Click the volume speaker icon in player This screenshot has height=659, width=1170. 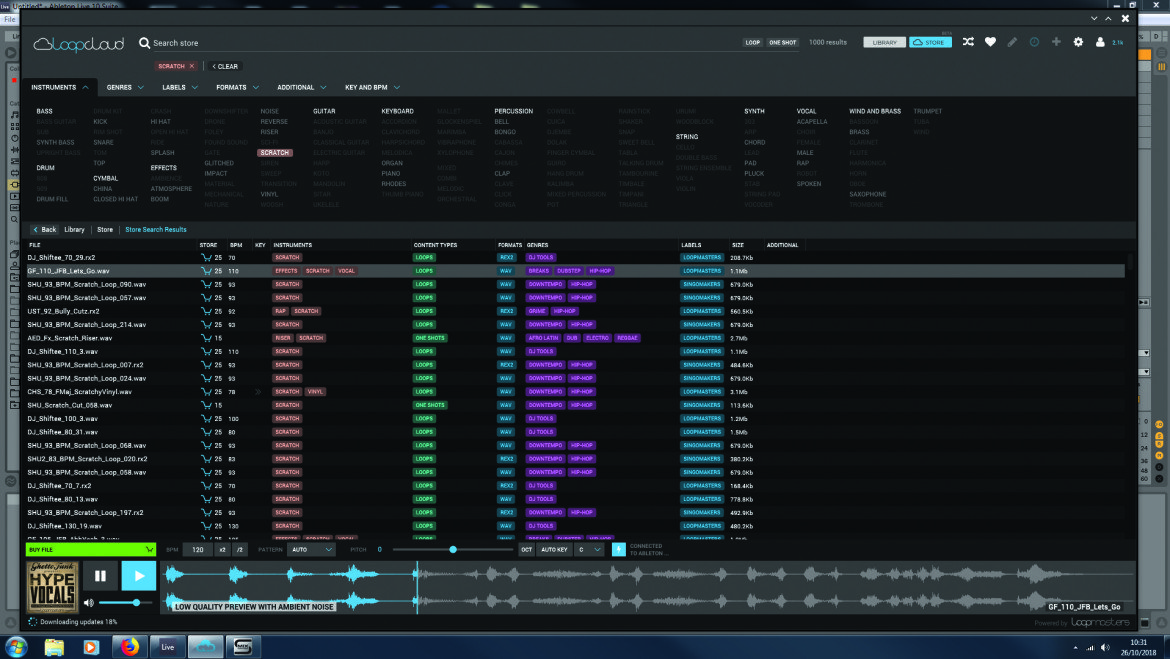click(x=89, y=602)
